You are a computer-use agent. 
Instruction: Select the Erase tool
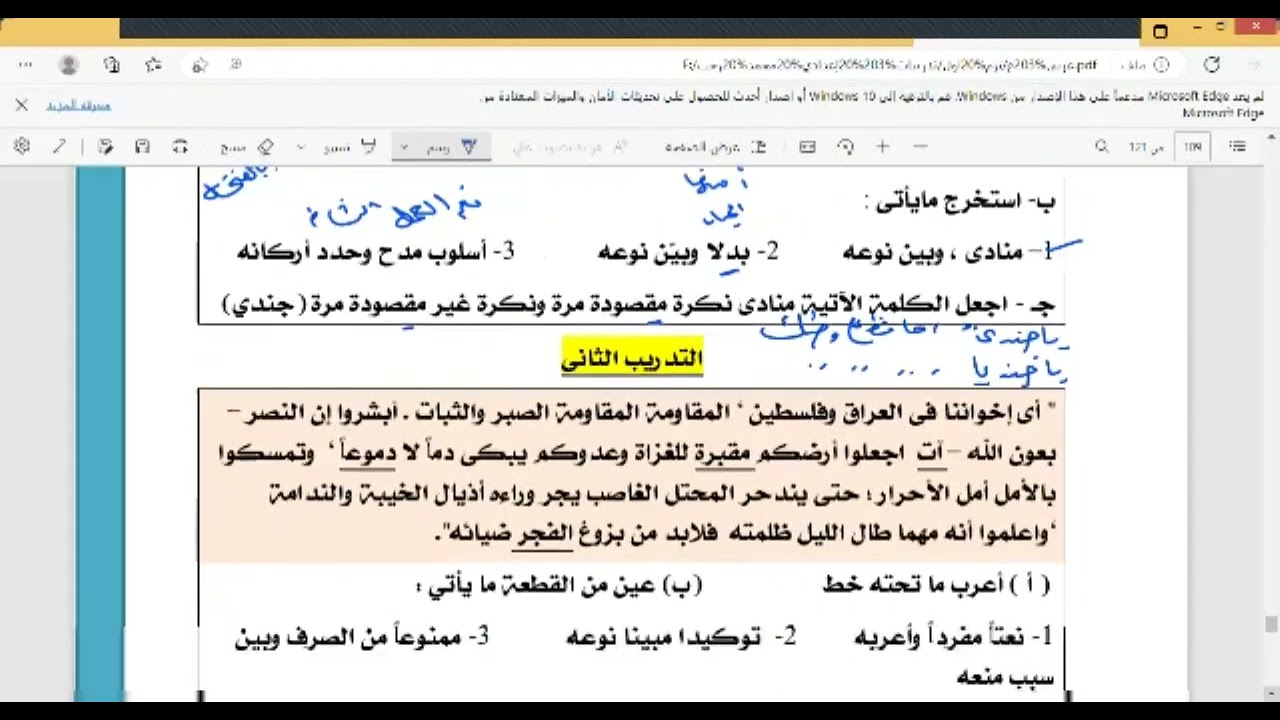248,147
